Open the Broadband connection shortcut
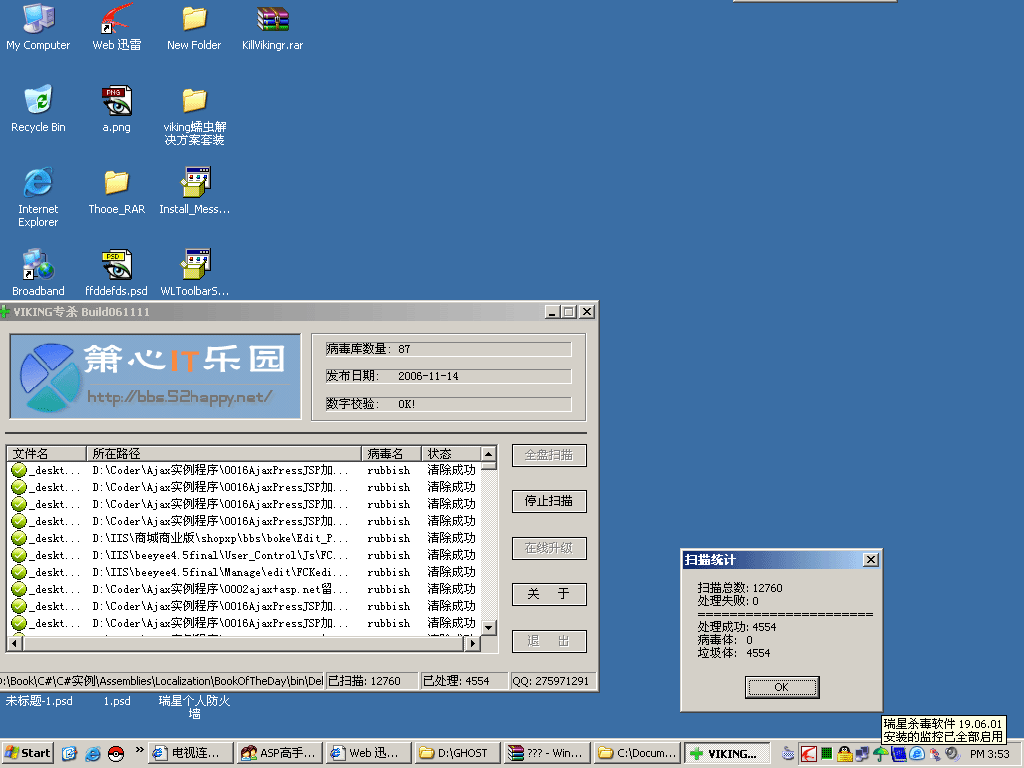 coord(38,266)
